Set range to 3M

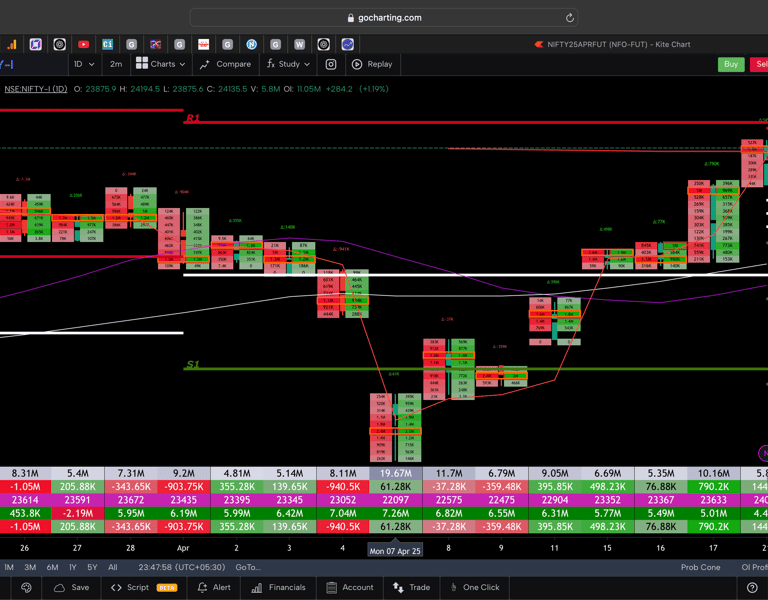tap(30, 567)
